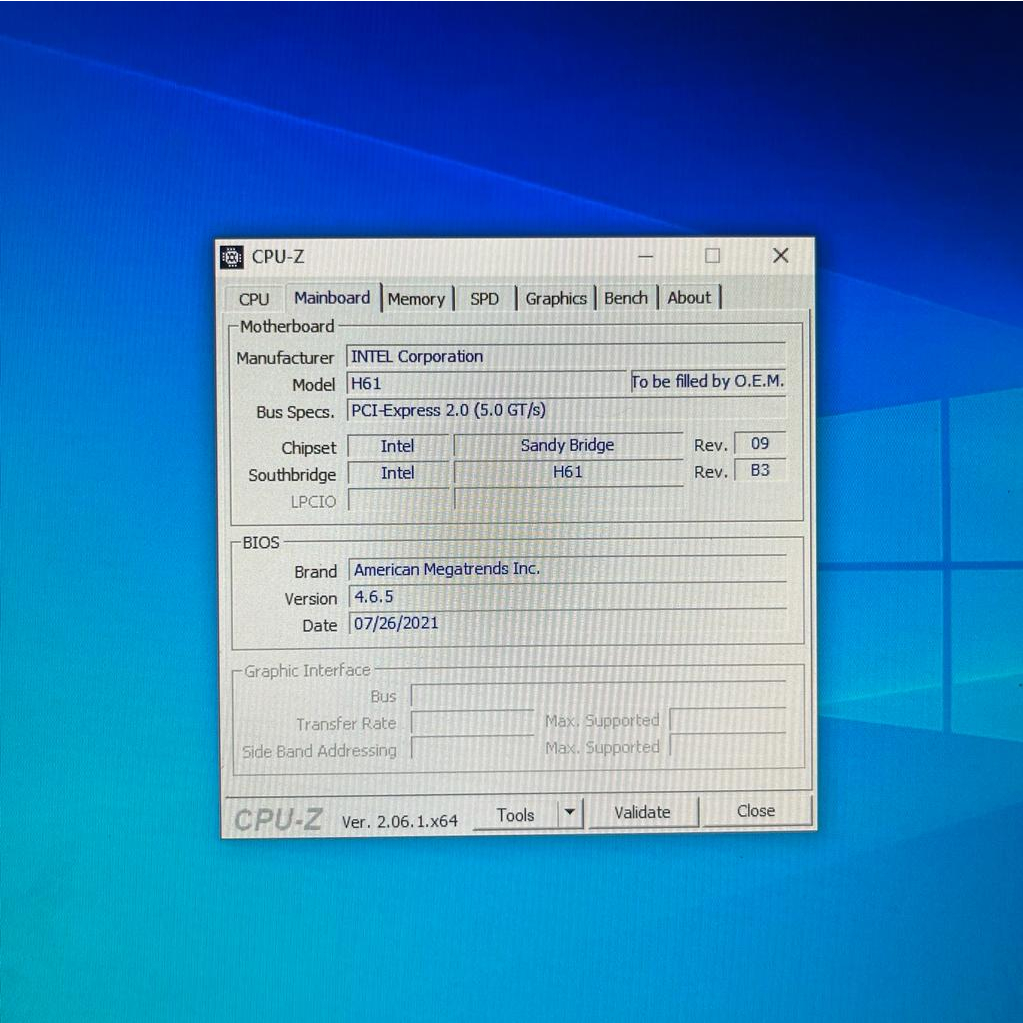Image resolution: width=1023 pixels, height=1023 pixels.
Task: Select the Mainboard tab
Action: [332, 298]
